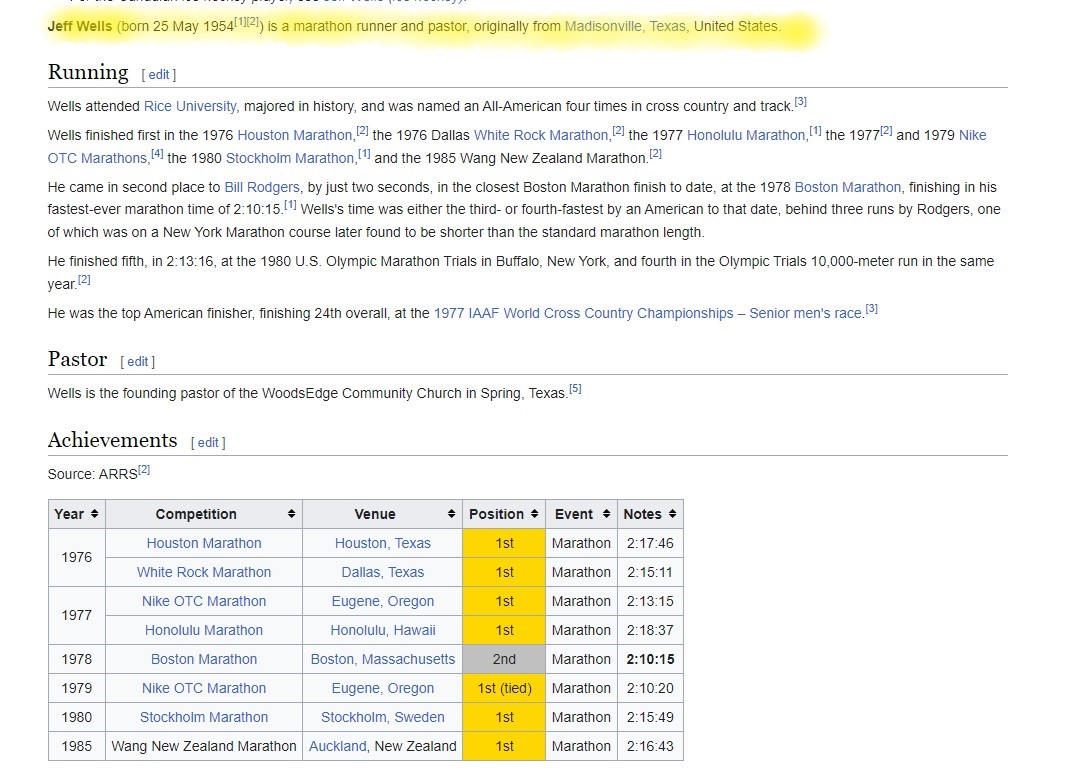Open Honolulu Marathon link in Running paragraph
This screenshot has height=781, width=1071.
tap(746, 135)
